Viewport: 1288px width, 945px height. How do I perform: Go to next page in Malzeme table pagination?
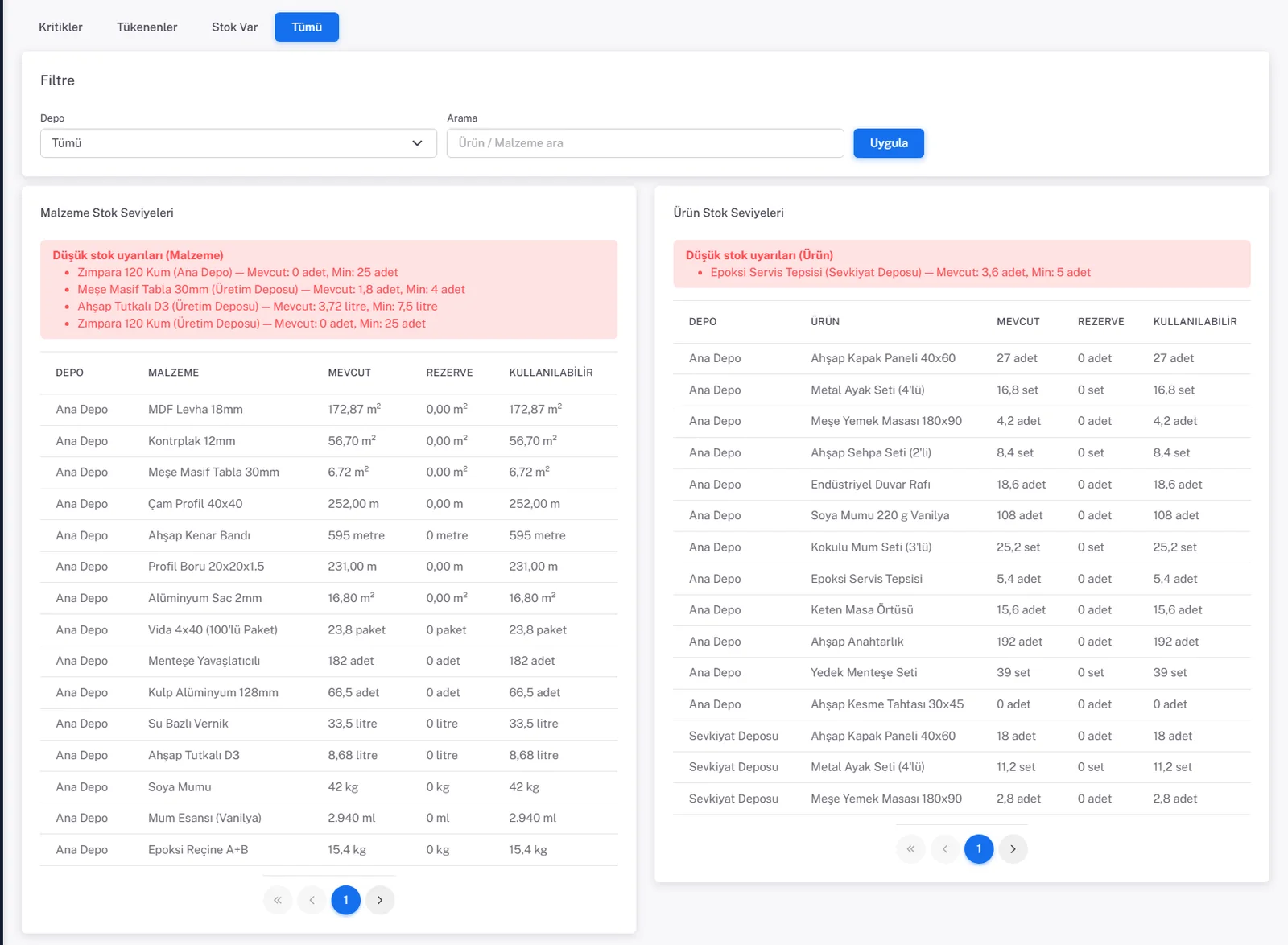click(380, 900)
